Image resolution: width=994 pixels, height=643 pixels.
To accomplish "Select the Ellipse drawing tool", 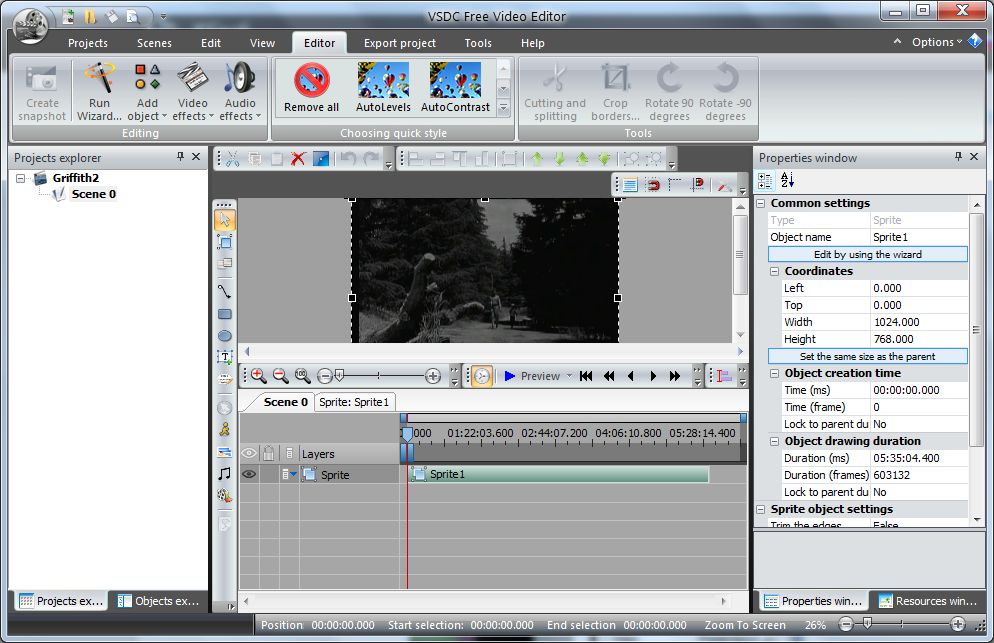I will (x=225, y=336).
